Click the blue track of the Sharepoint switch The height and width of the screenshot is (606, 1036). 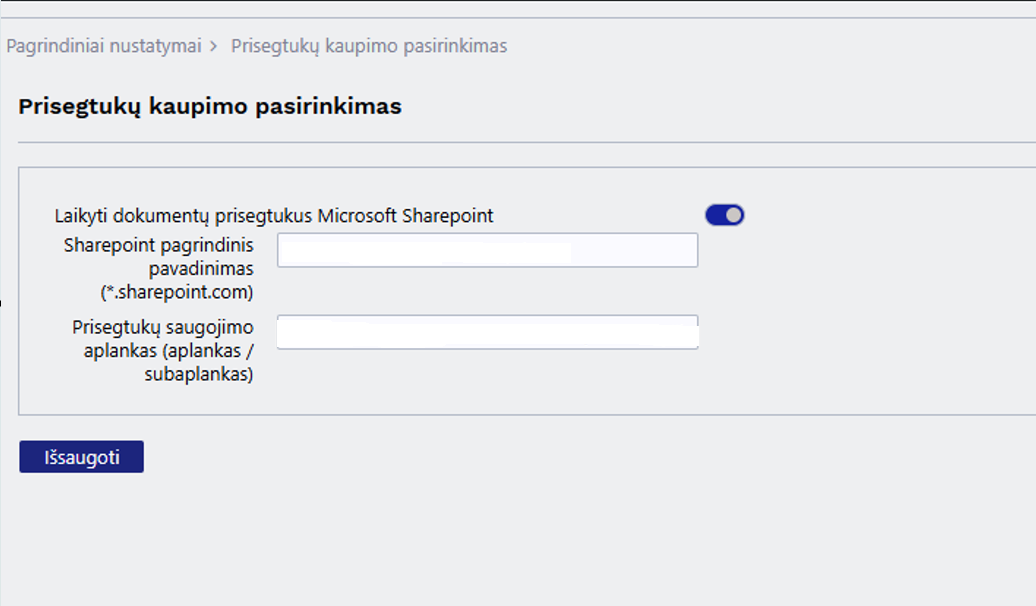(x=715, y=215)
